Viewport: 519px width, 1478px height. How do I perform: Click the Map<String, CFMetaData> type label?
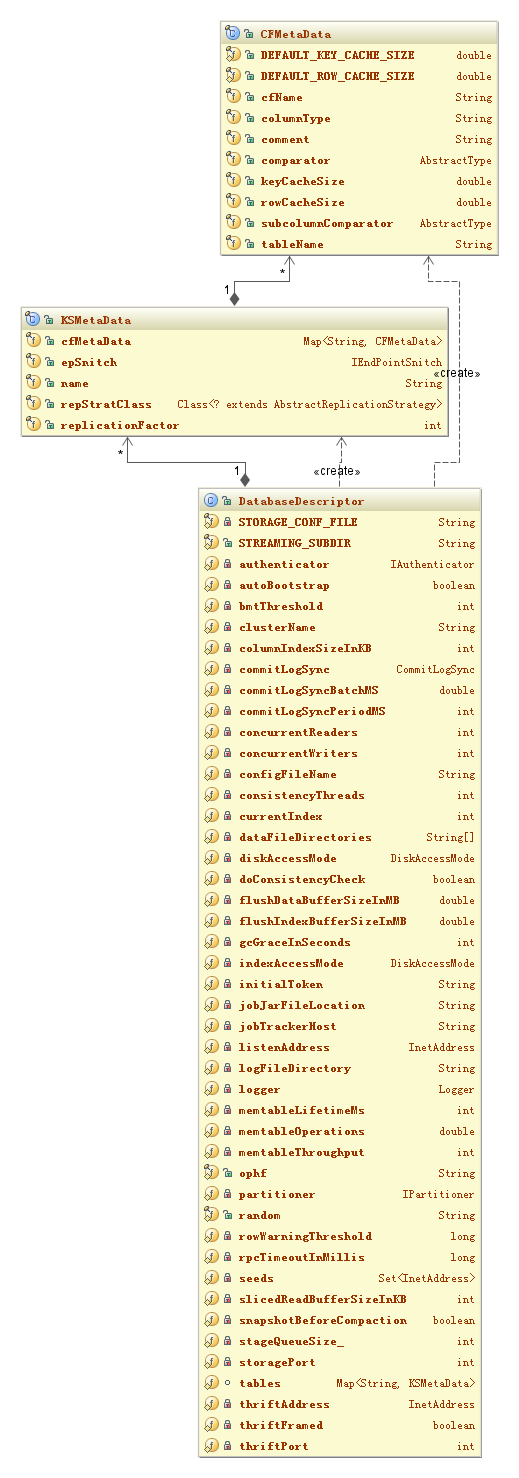tap(373, 341)
